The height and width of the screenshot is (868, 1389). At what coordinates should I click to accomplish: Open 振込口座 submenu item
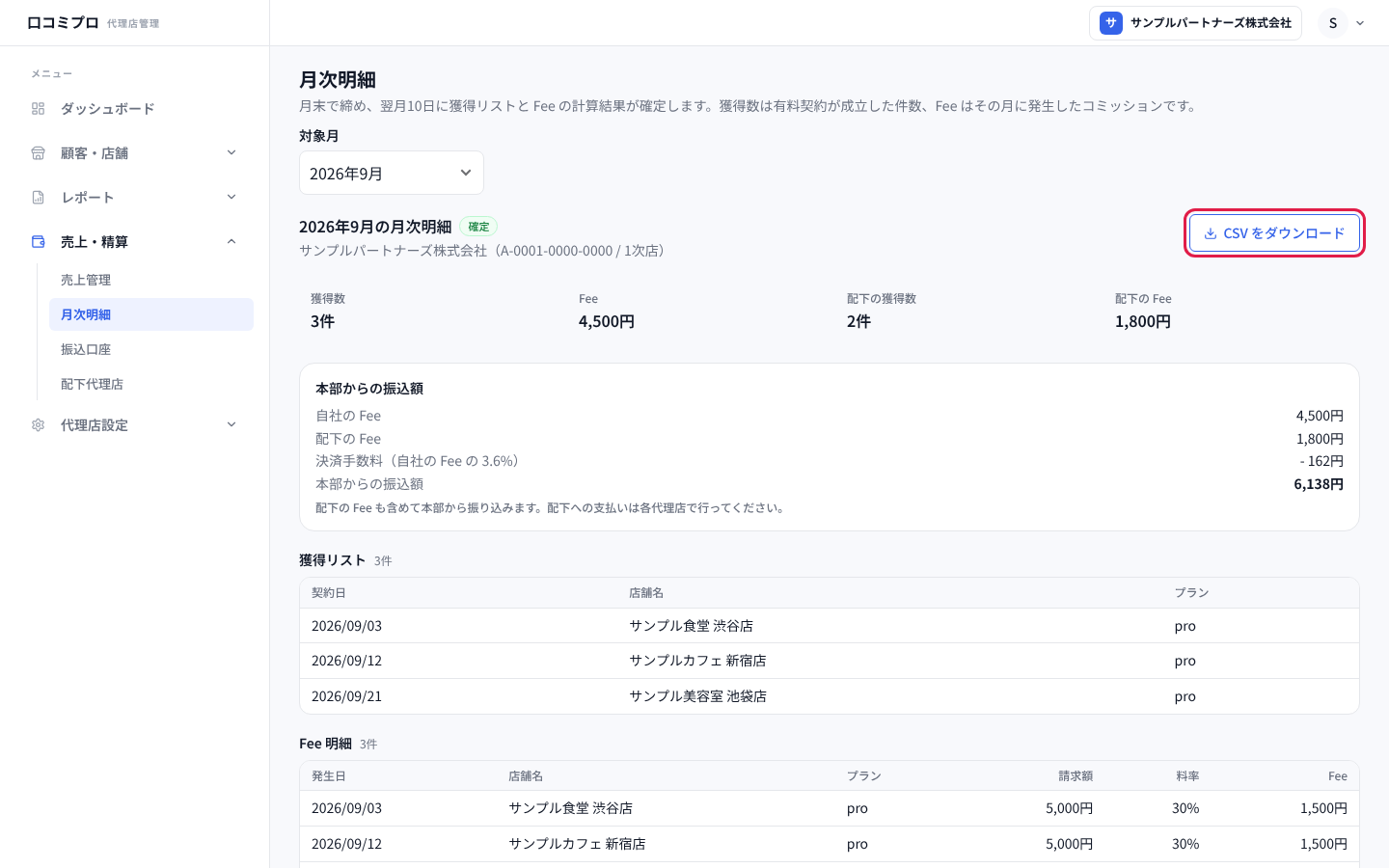pos(151,349)
